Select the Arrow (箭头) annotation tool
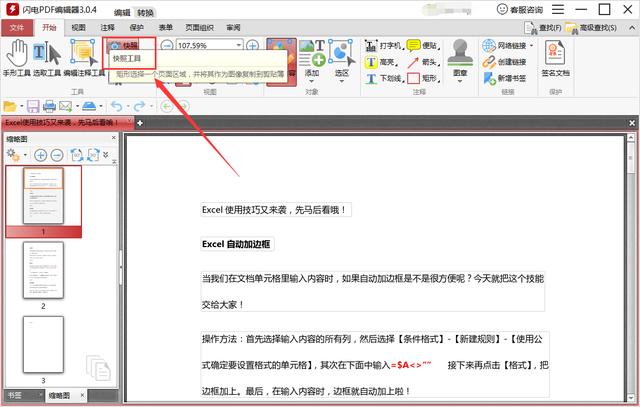The width and height of the screenshot is (640, 407). click(424, 62)
